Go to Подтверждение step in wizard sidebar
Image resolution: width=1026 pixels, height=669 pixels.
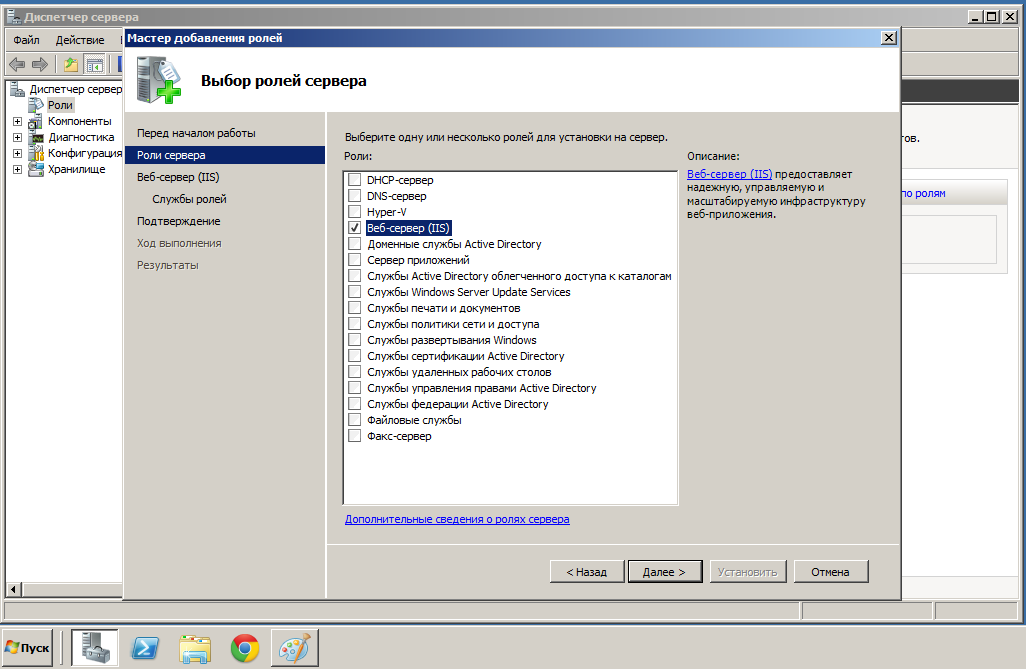coord(179,221)
